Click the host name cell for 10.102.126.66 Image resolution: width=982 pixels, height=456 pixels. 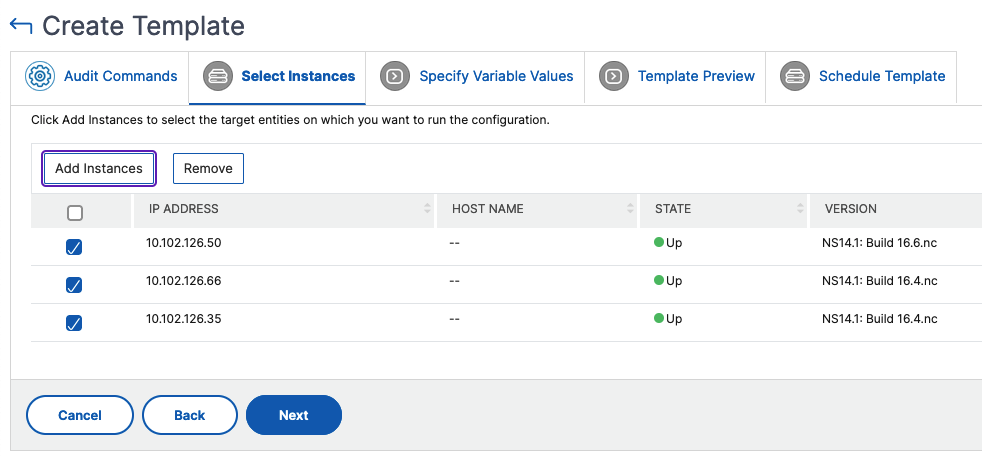[x=455, y=281]
